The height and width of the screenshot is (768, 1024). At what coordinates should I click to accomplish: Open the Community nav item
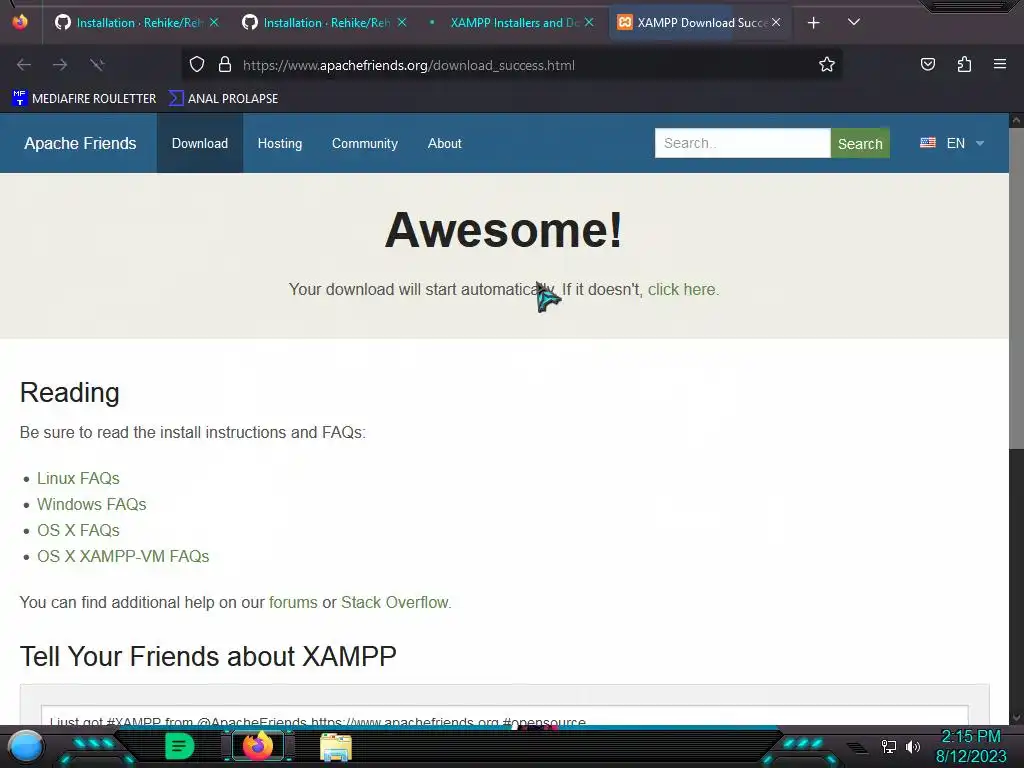coord(364,143)
